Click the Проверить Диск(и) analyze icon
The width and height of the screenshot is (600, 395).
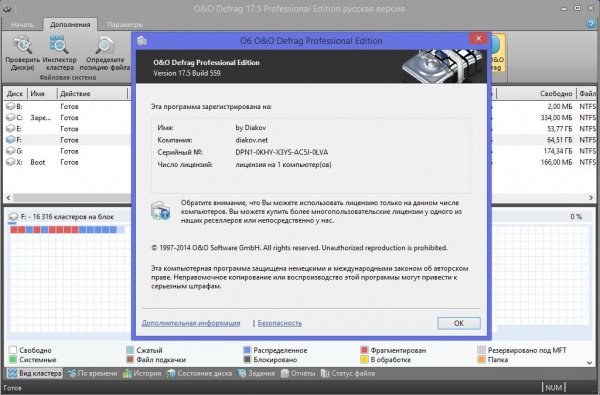tap(23, 45)
